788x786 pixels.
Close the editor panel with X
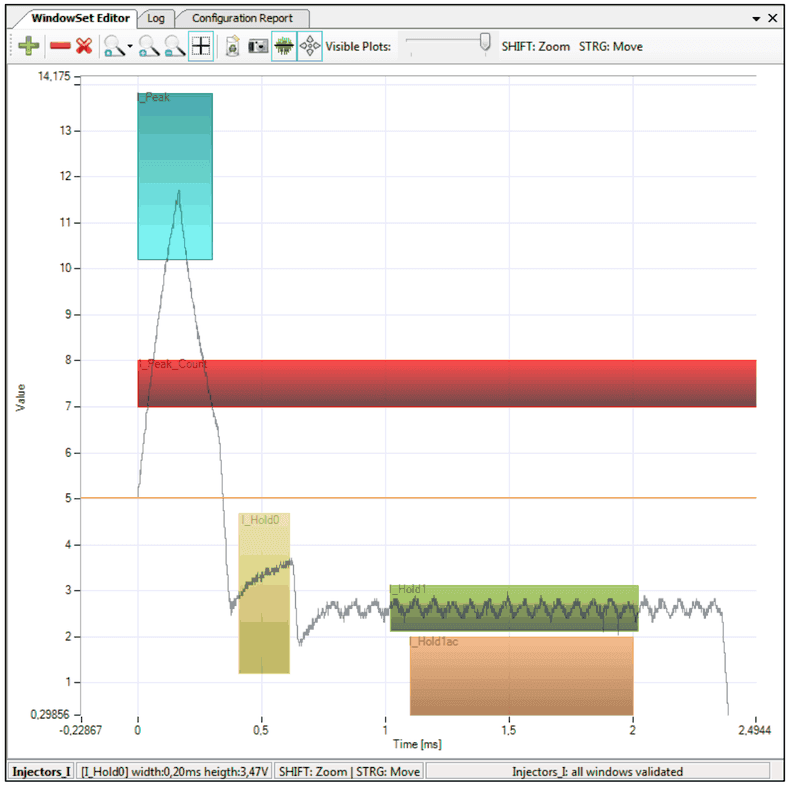click(772, 18)
